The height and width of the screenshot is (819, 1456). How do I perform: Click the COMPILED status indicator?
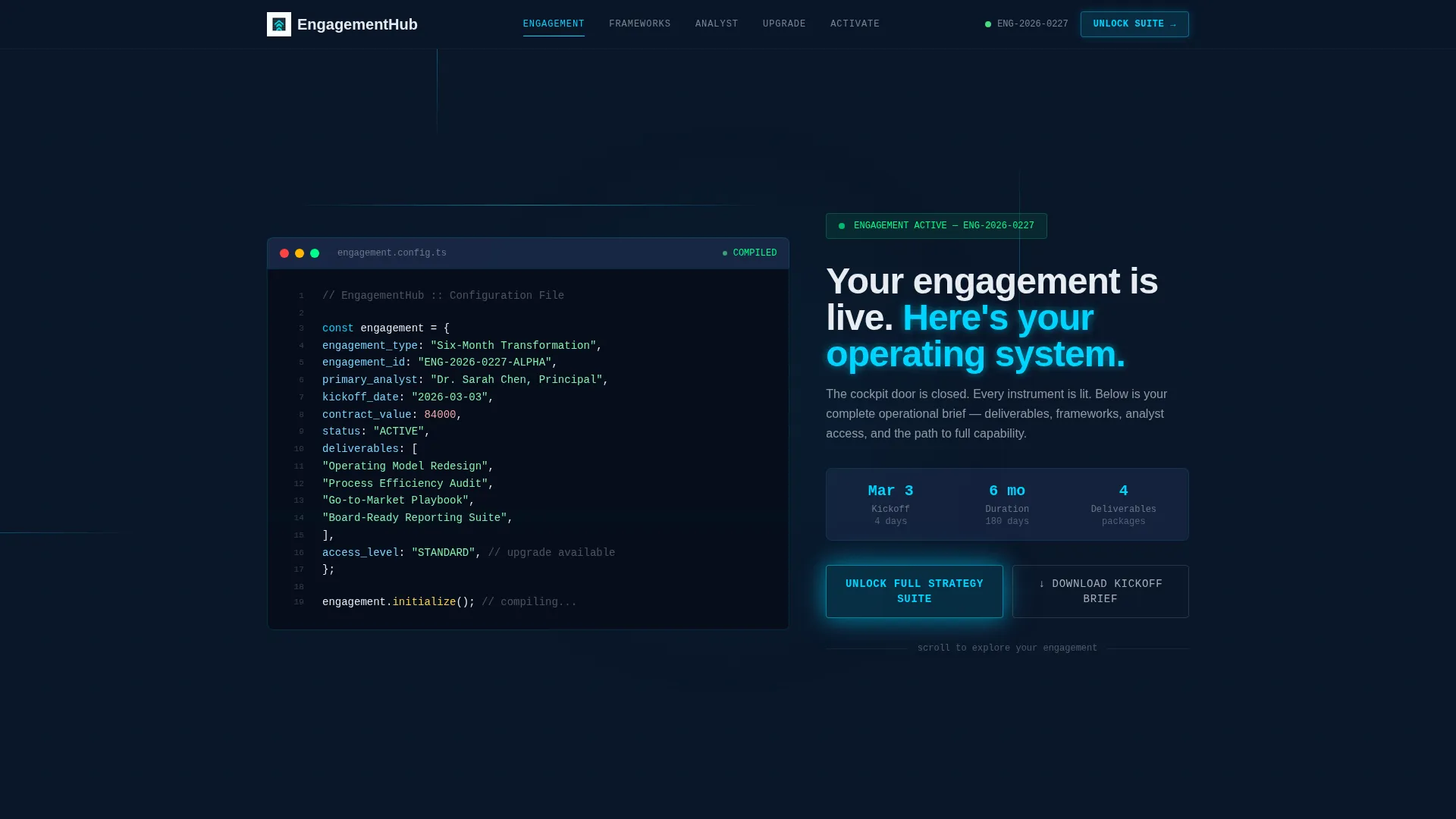click(749, 253)
